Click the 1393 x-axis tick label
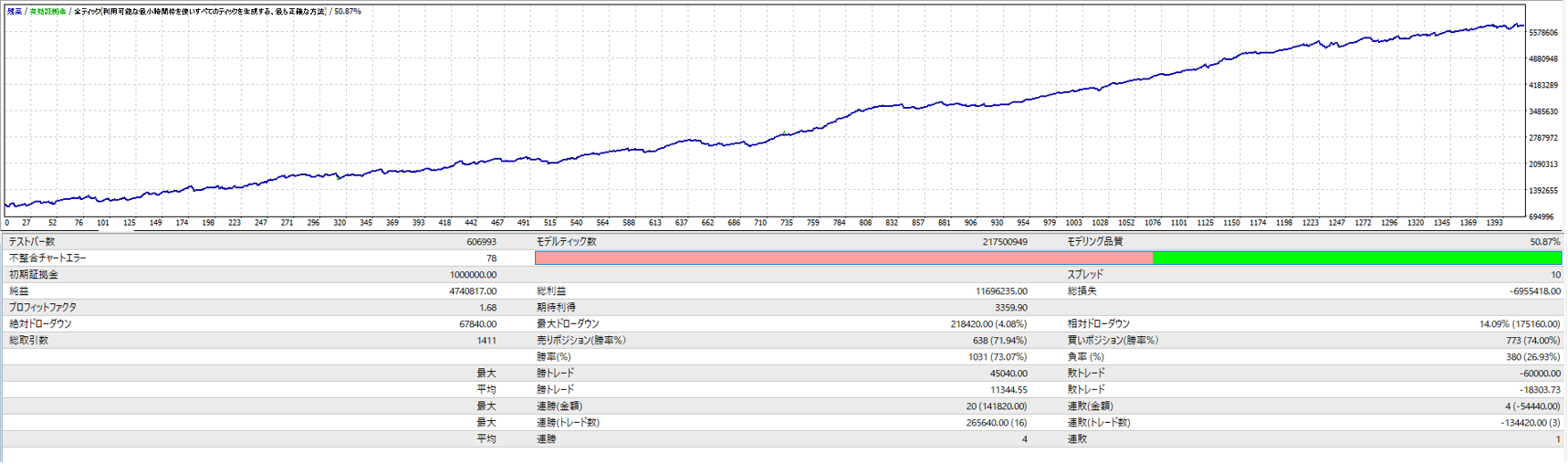This screenshot has height=464, width=1568. point(1494,223)
